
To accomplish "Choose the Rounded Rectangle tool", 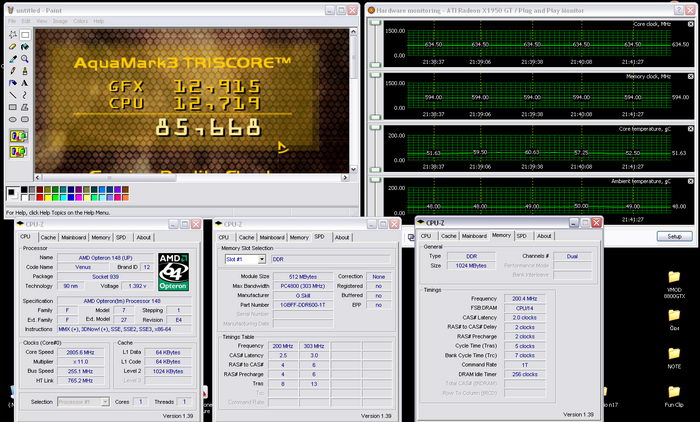I will (25, 119).
